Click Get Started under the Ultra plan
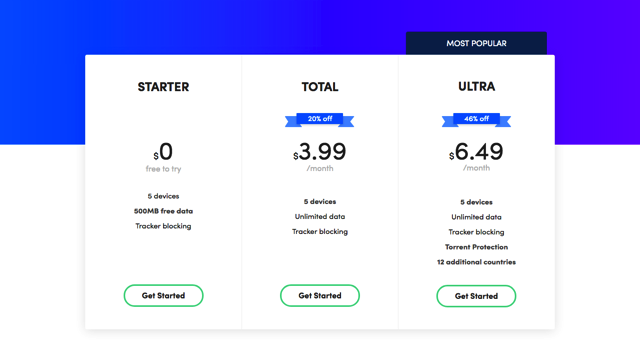This screenshot has width=640, height=360. [x=476, y=296]
